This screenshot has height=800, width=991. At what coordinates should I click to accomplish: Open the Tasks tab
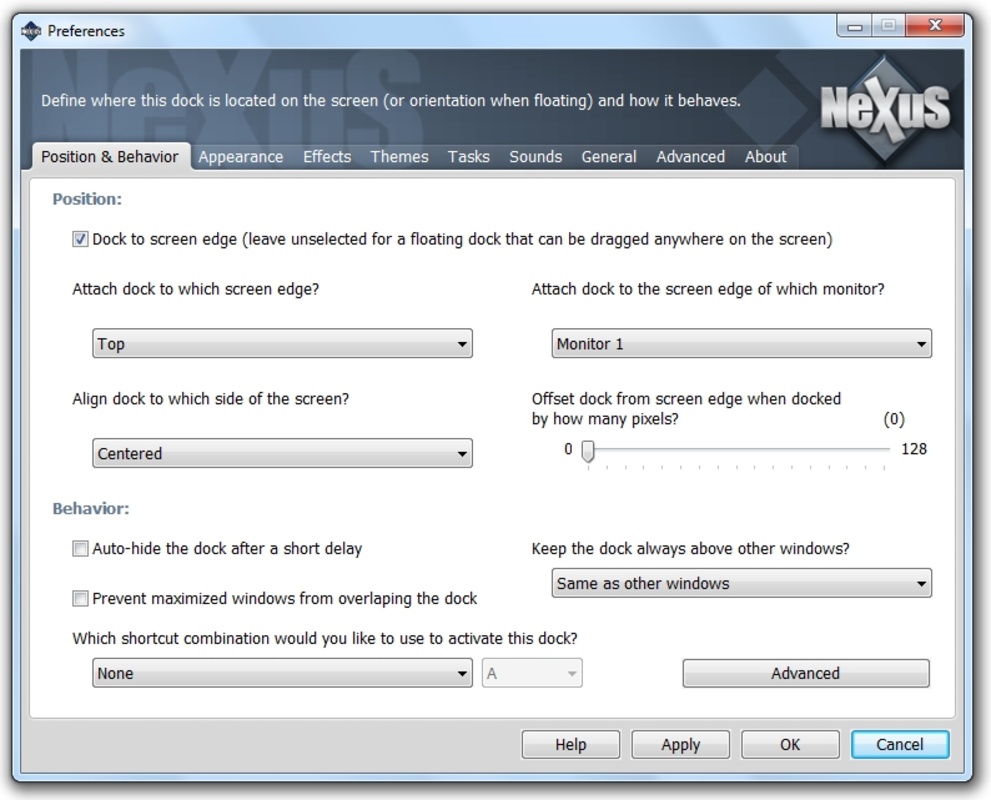468,157
